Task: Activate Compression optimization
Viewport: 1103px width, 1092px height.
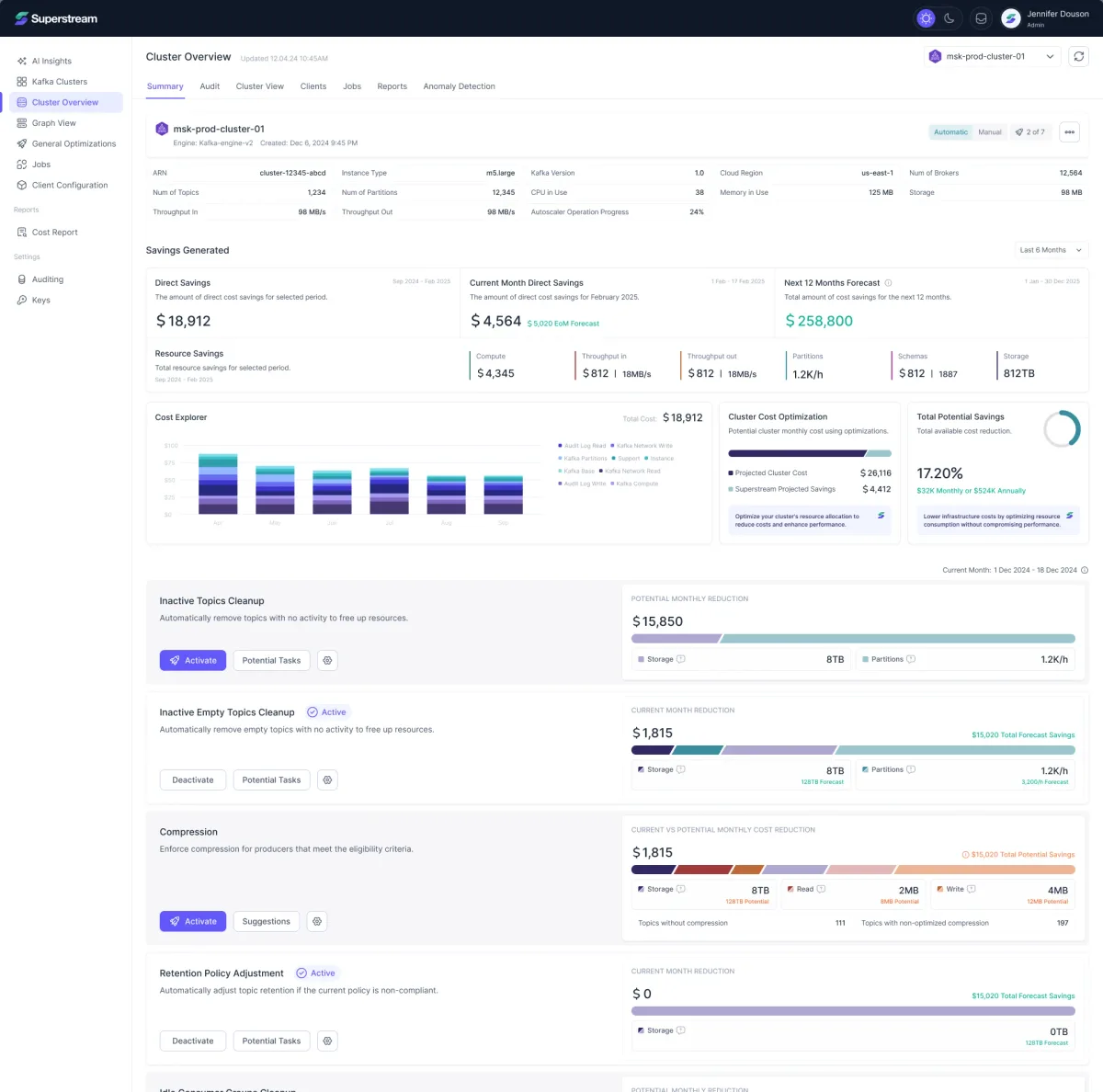Action: [x=193, y=921]
